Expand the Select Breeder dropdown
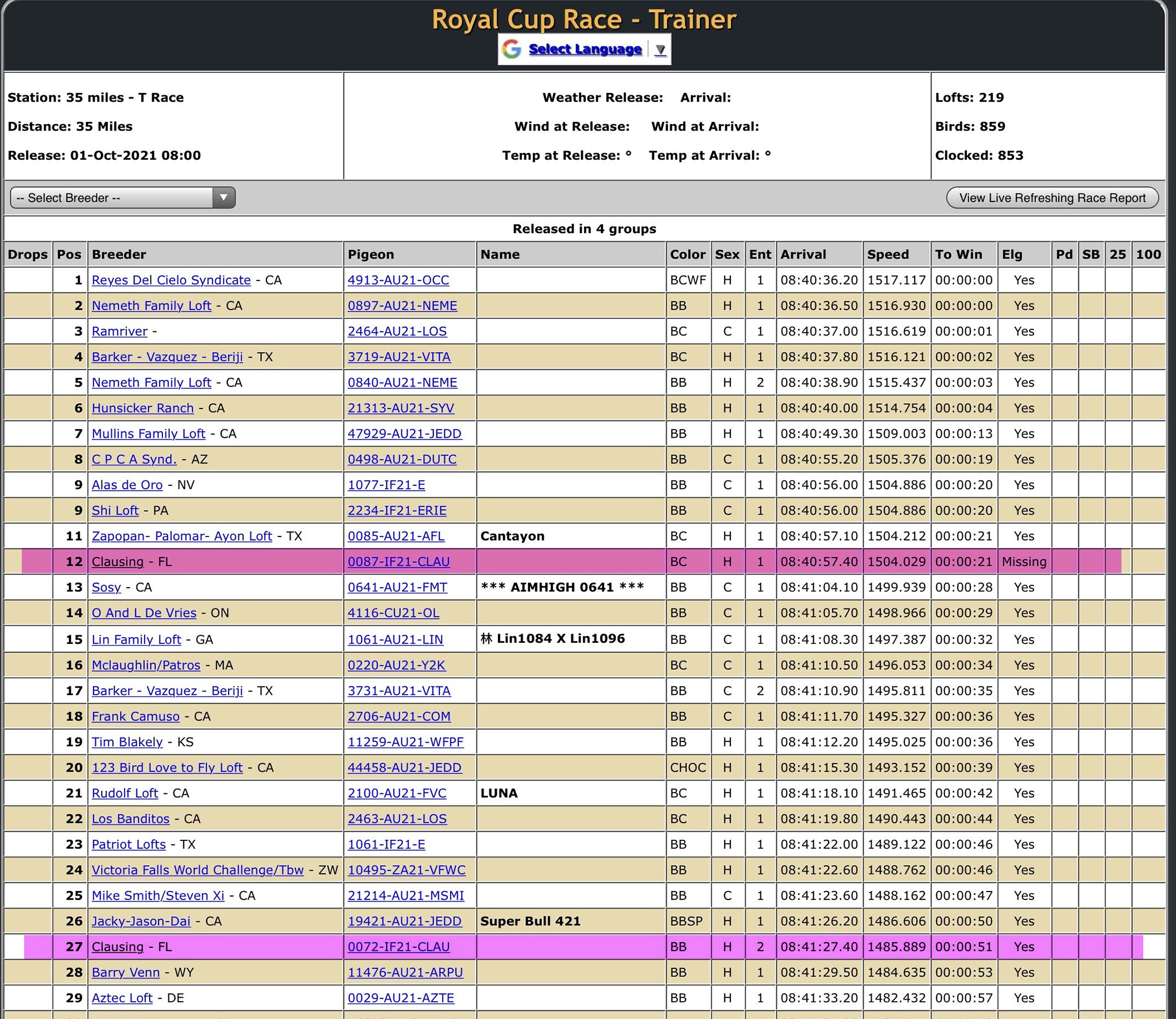The image size is (1176, 1019). coord(122,198)
